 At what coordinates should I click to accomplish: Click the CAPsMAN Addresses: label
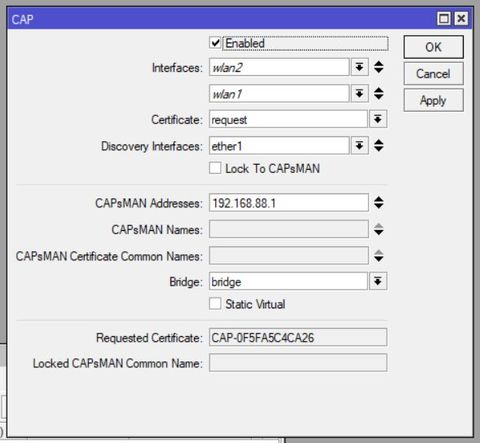point(149,203)
